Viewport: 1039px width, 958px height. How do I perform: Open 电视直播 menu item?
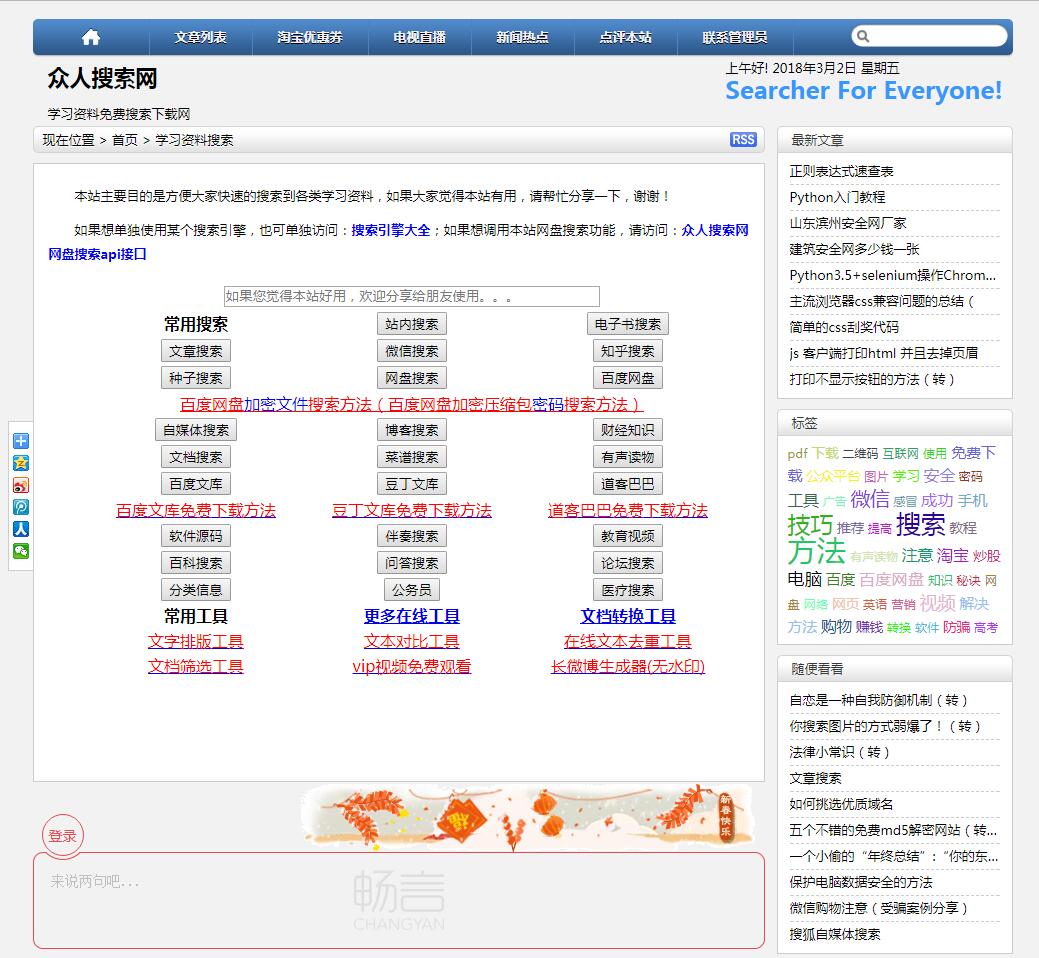[x=419, y=37]
